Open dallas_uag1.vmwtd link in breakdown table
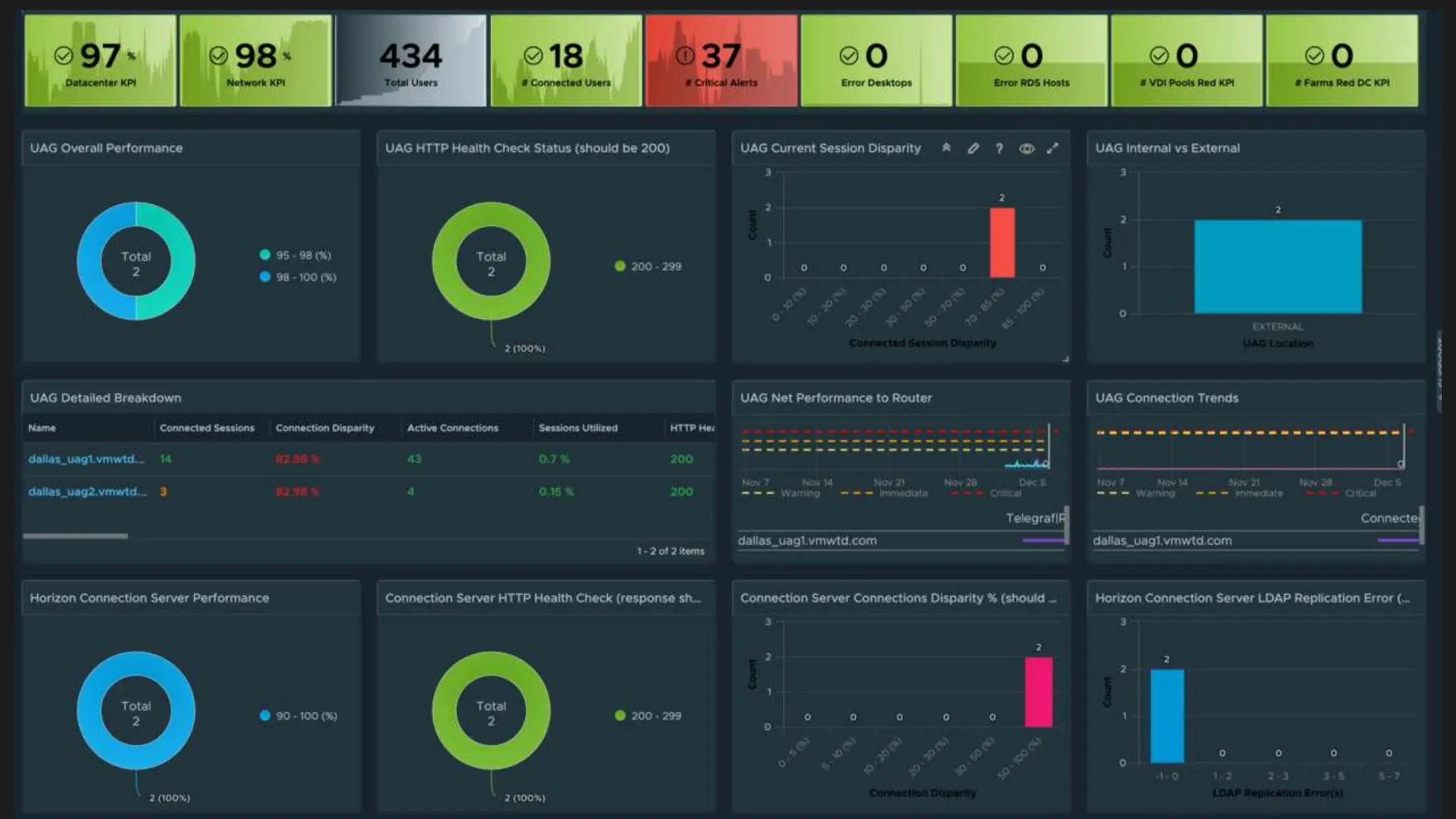The image size is (1456, 819). (x=86, y=459)
